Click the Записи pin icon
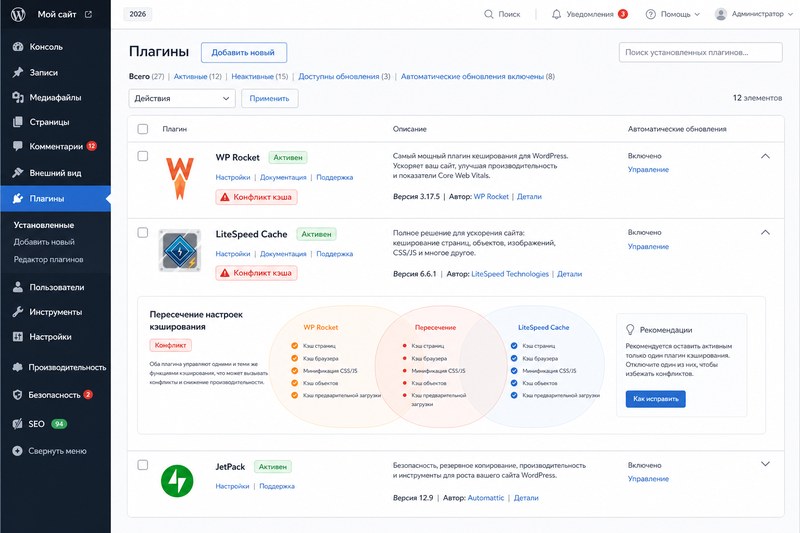The image size is (800, 533). [18, 72]
